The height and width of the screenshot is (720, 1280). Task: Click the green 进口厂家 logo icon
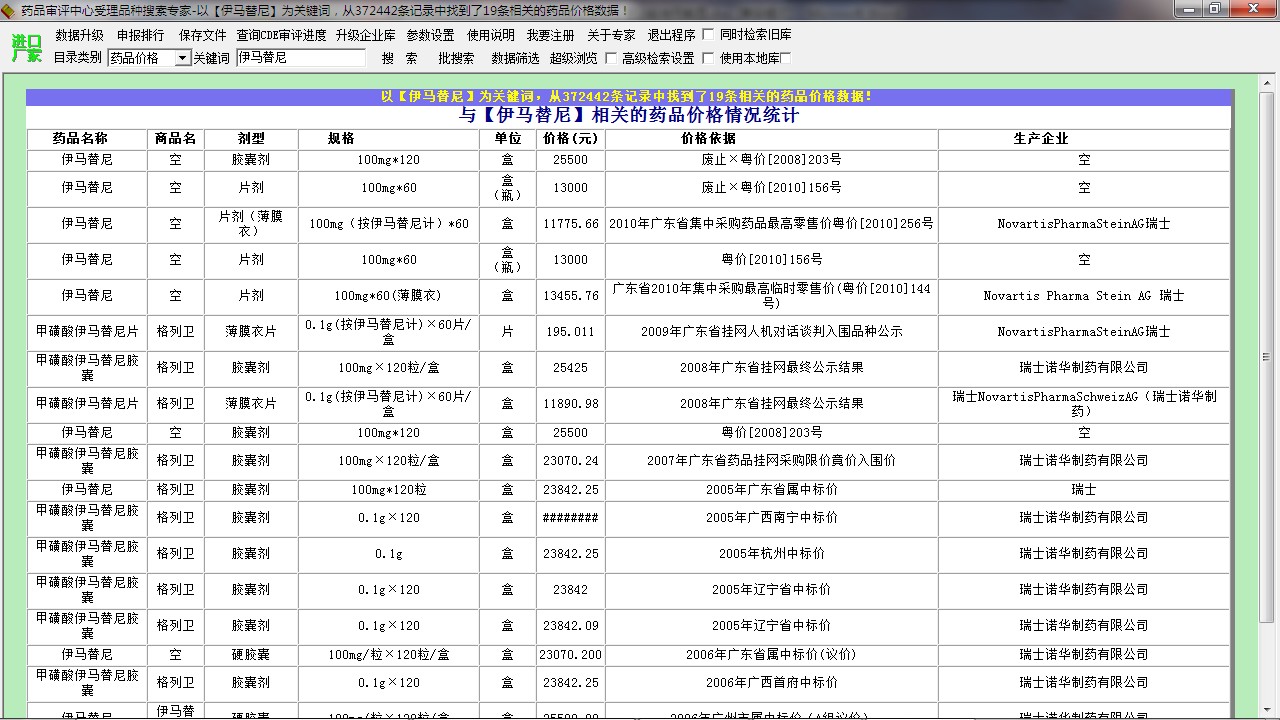click(x=27, y=47)
